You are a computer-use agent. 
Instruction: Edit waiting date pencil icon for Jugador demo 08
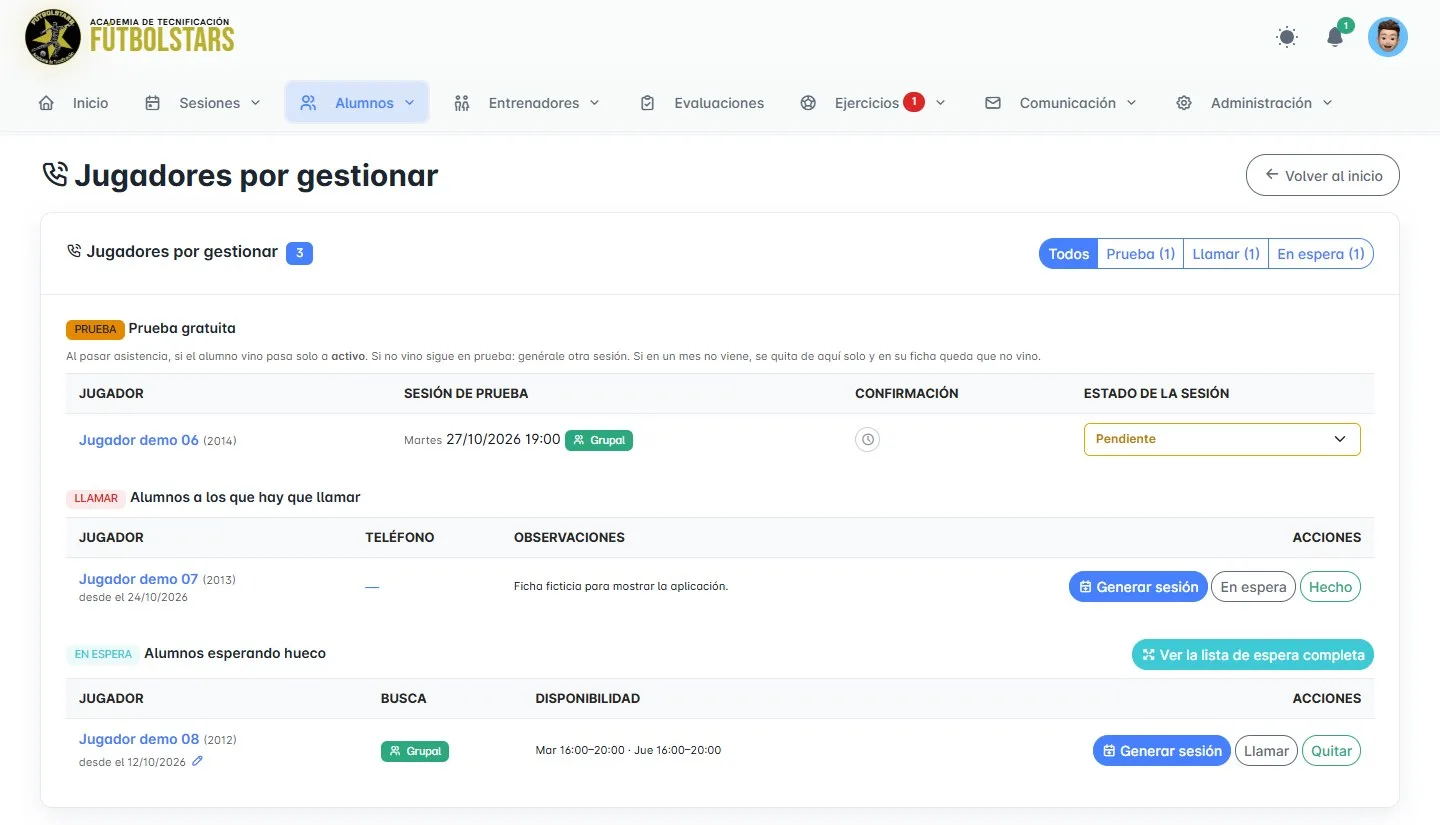pyautogui.click(x=197, y=761)
